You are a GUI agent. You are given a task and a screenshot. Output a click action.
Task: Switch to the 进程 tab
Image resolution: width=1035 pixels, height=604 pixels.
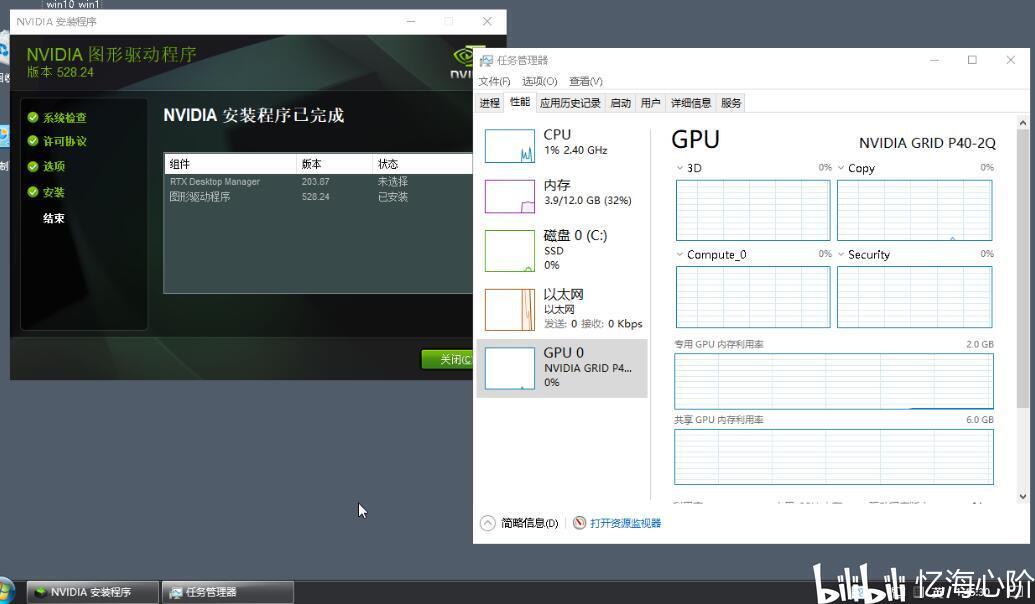(489, 103)
